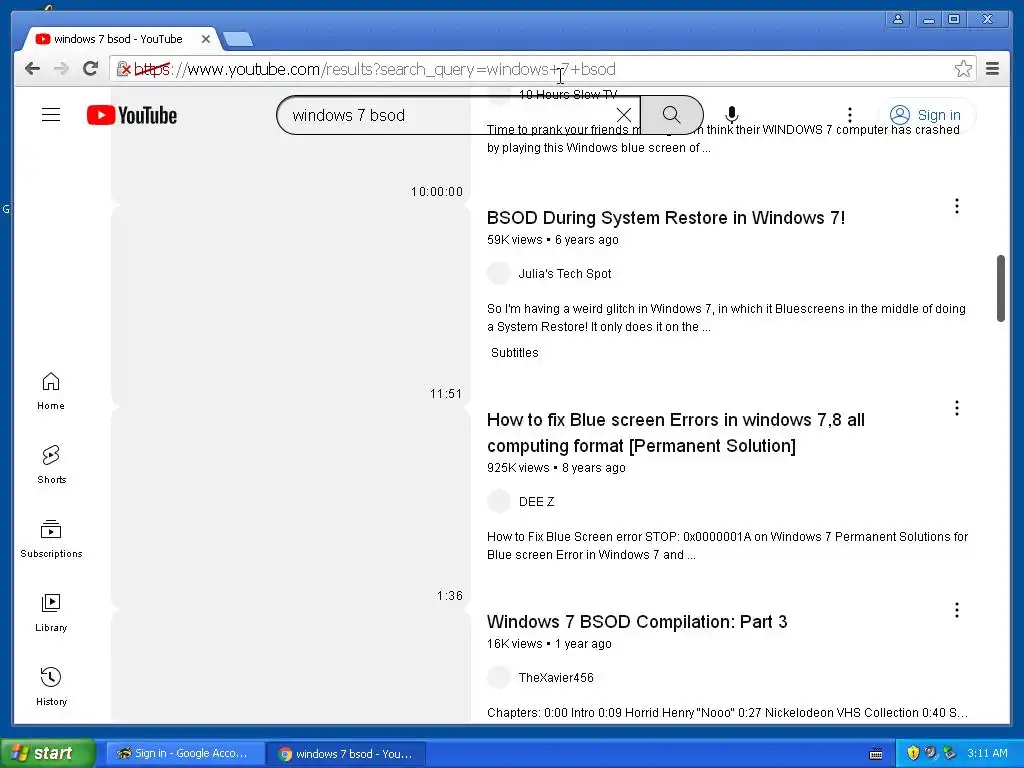
Task: Open Subscriptions in sidebar
Action: pyautogui.click(x=51, y=539)
